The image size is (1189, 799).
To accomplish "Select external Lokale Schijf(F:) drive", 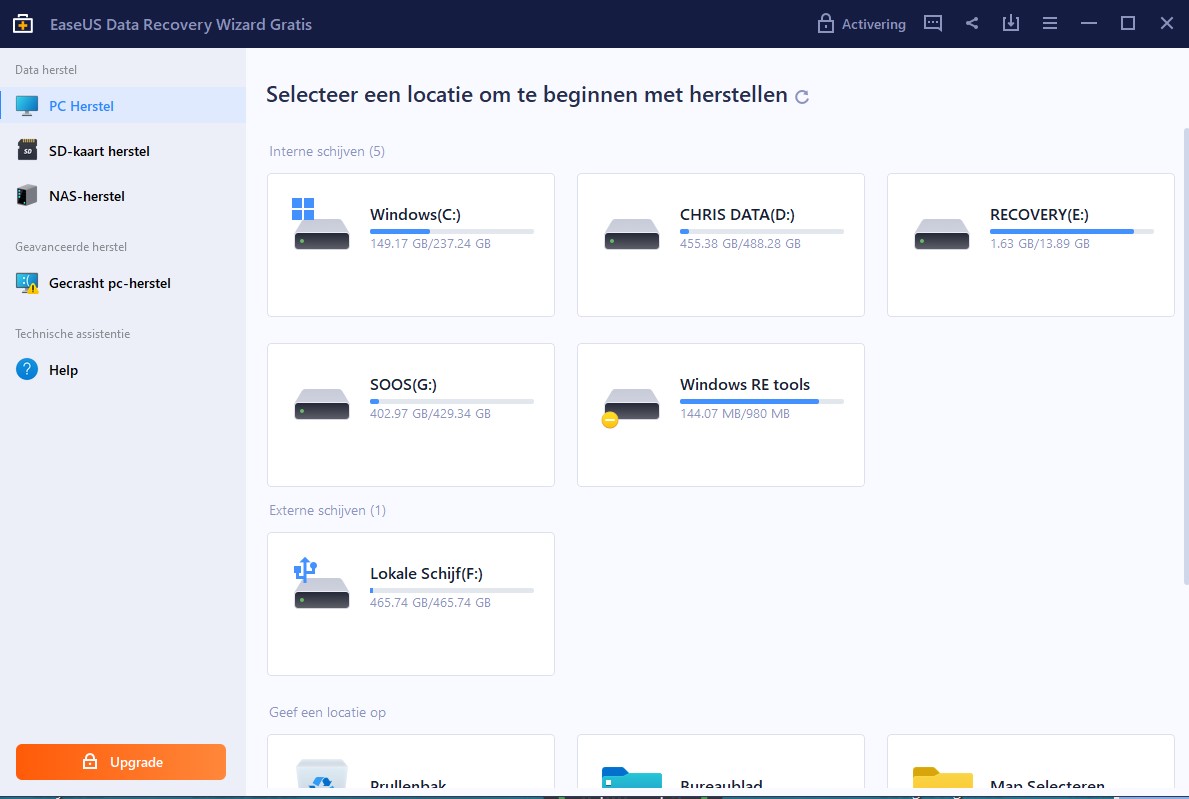I will tap(410, 603).
